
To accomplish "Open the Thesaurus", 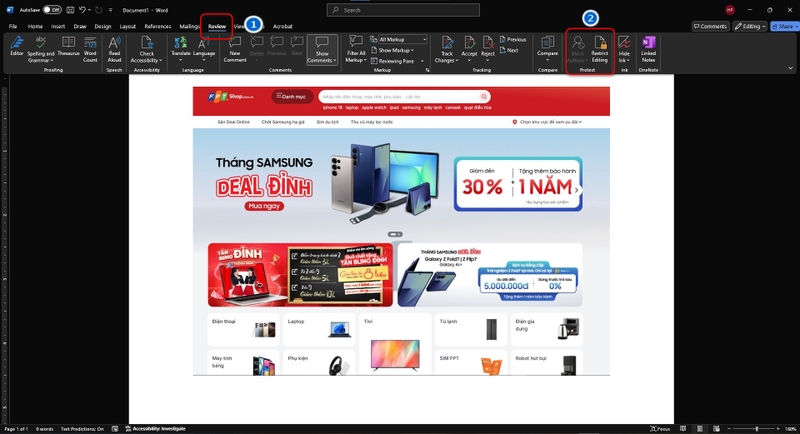I will [x=68, y=46].
